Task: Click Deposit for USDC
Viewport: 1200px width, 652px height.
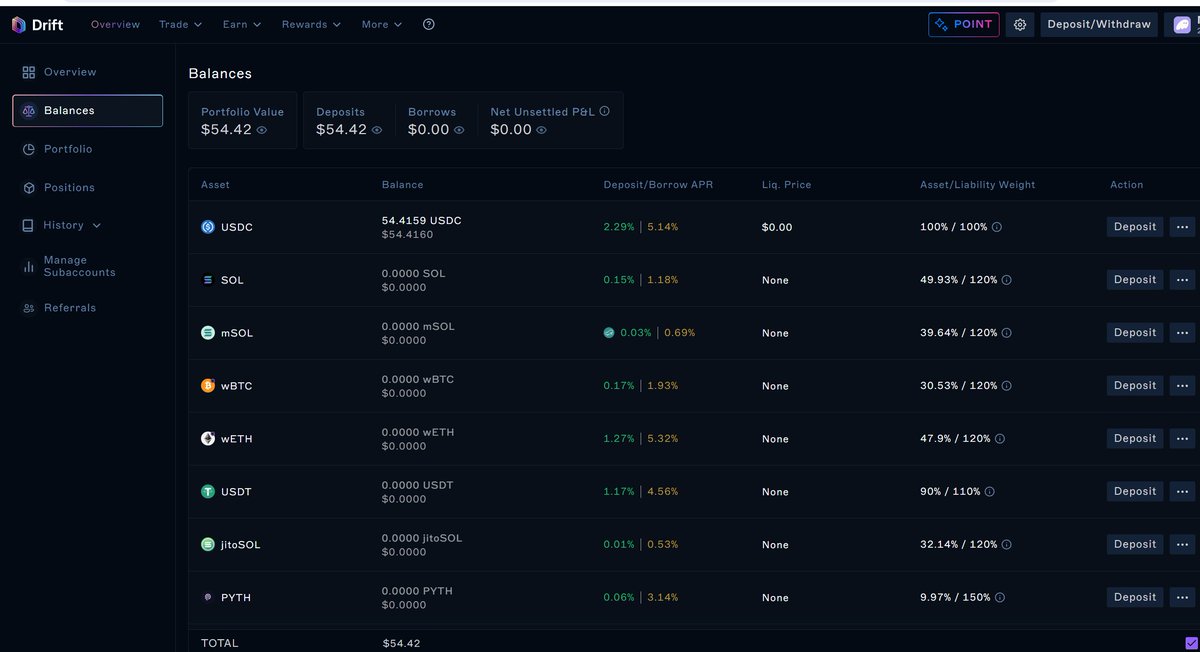Action: (x=1135, y=227)
